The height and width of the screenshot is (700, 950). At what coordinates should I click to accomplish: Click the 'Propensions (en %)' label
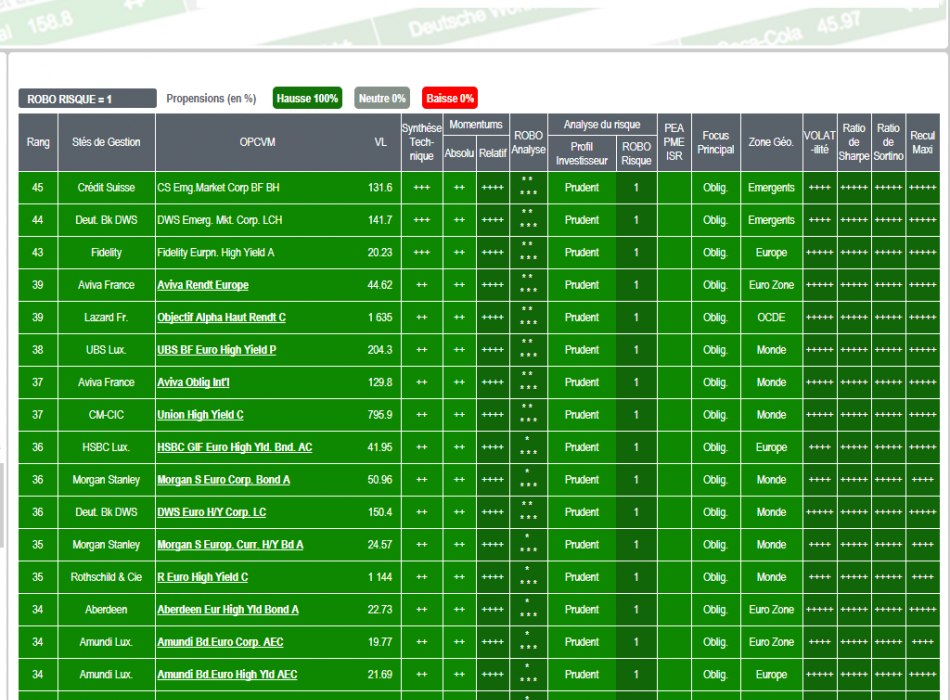click(211, 99)
